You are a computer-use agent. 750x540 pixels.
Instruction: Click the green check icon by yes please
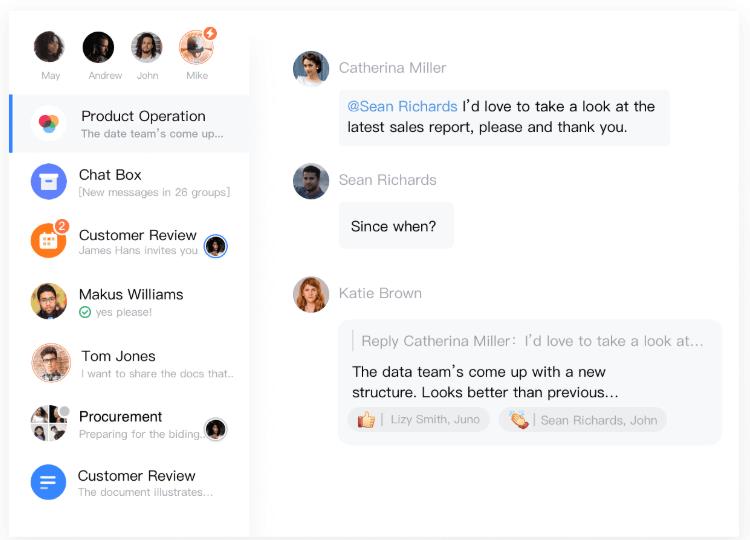point(85,312)
